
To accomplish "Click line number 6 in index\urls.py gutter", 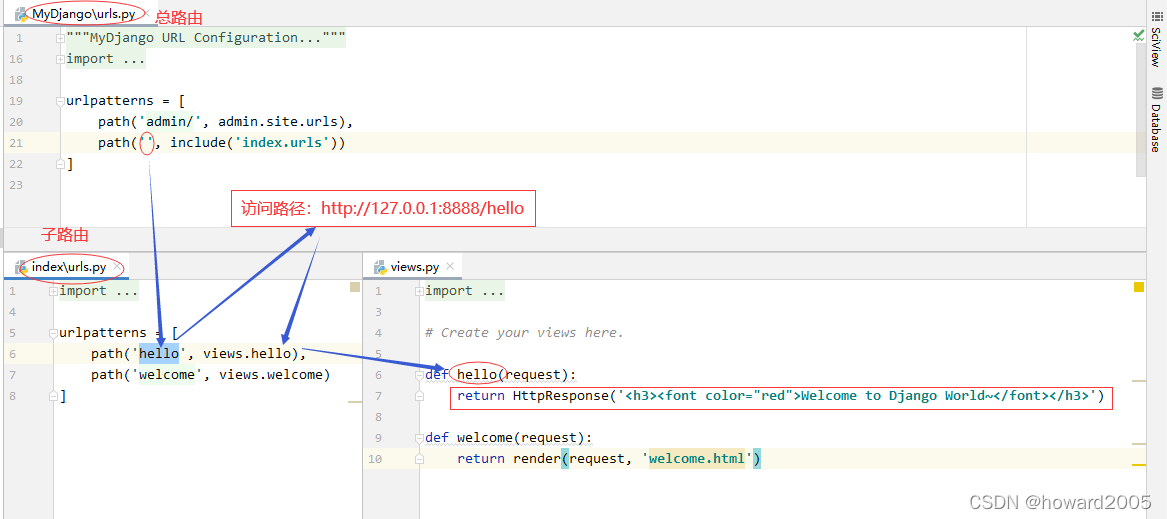I will pos(13,354).
